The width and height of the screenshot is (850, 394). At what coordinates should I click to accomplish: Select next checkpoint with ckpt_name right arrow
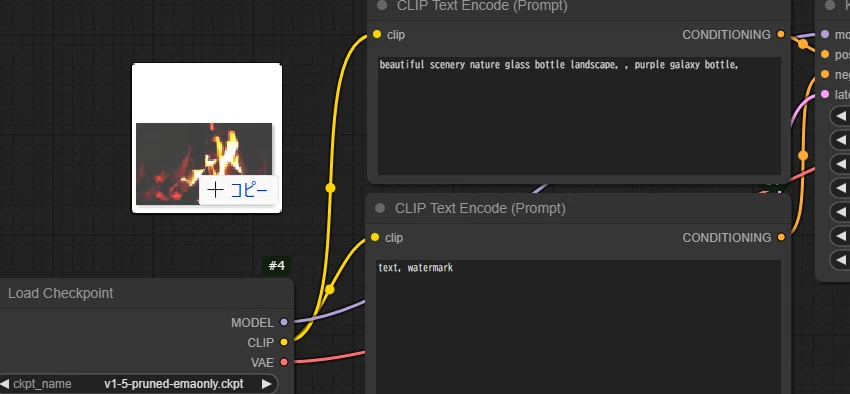click(x=266, y=384)
